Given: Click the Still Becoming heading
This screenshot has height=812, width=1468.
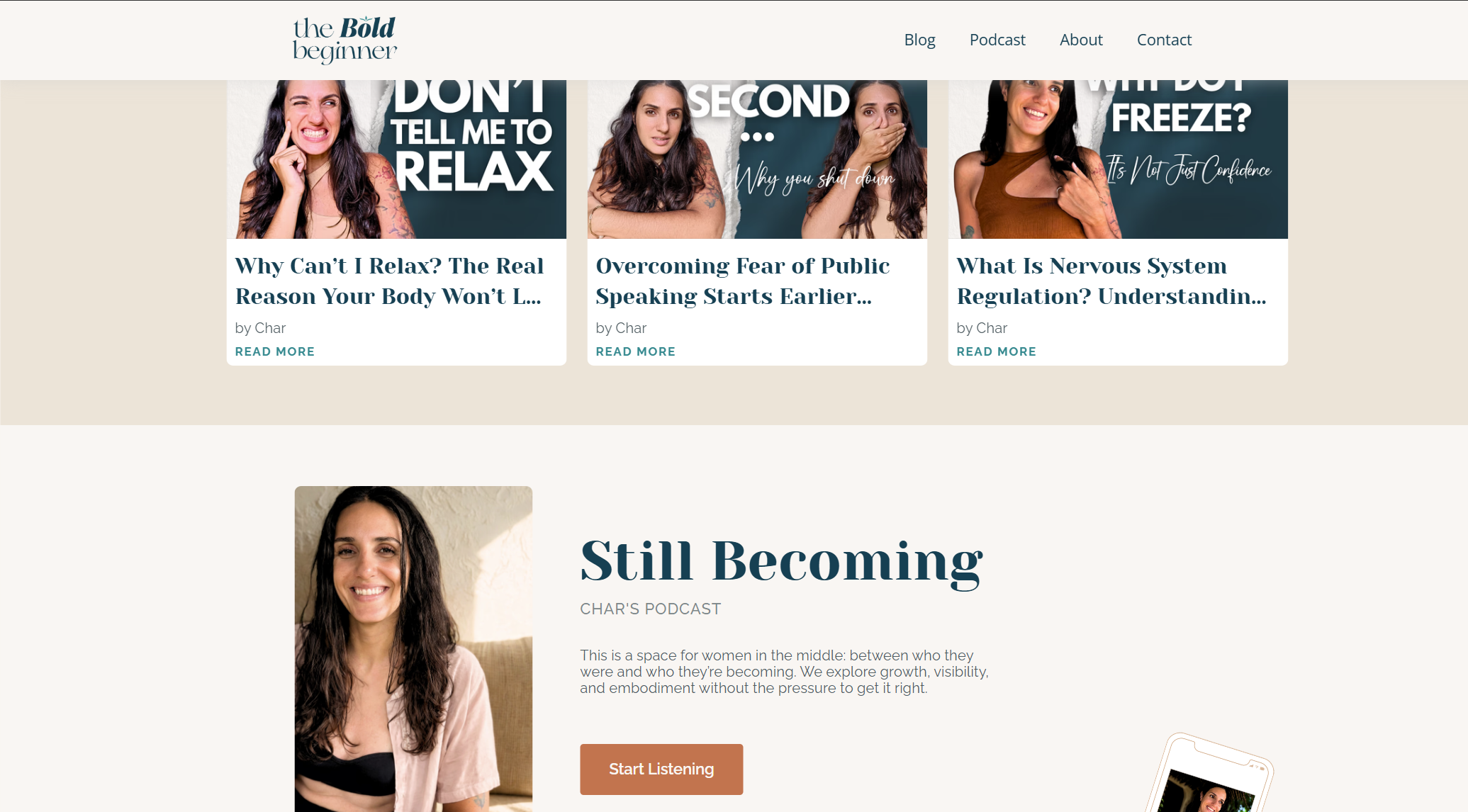Looking at the screenshot, I should pos(781,561).
